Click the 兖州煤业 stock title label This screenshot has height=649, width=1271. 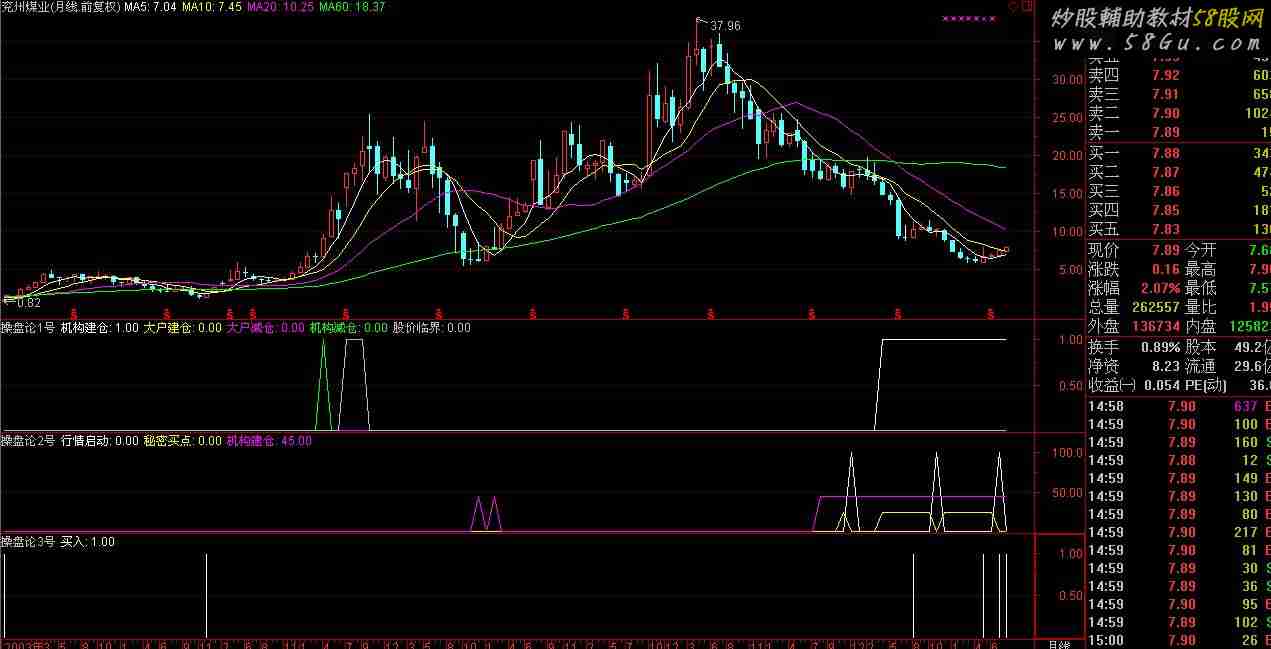tap(27, 7)
